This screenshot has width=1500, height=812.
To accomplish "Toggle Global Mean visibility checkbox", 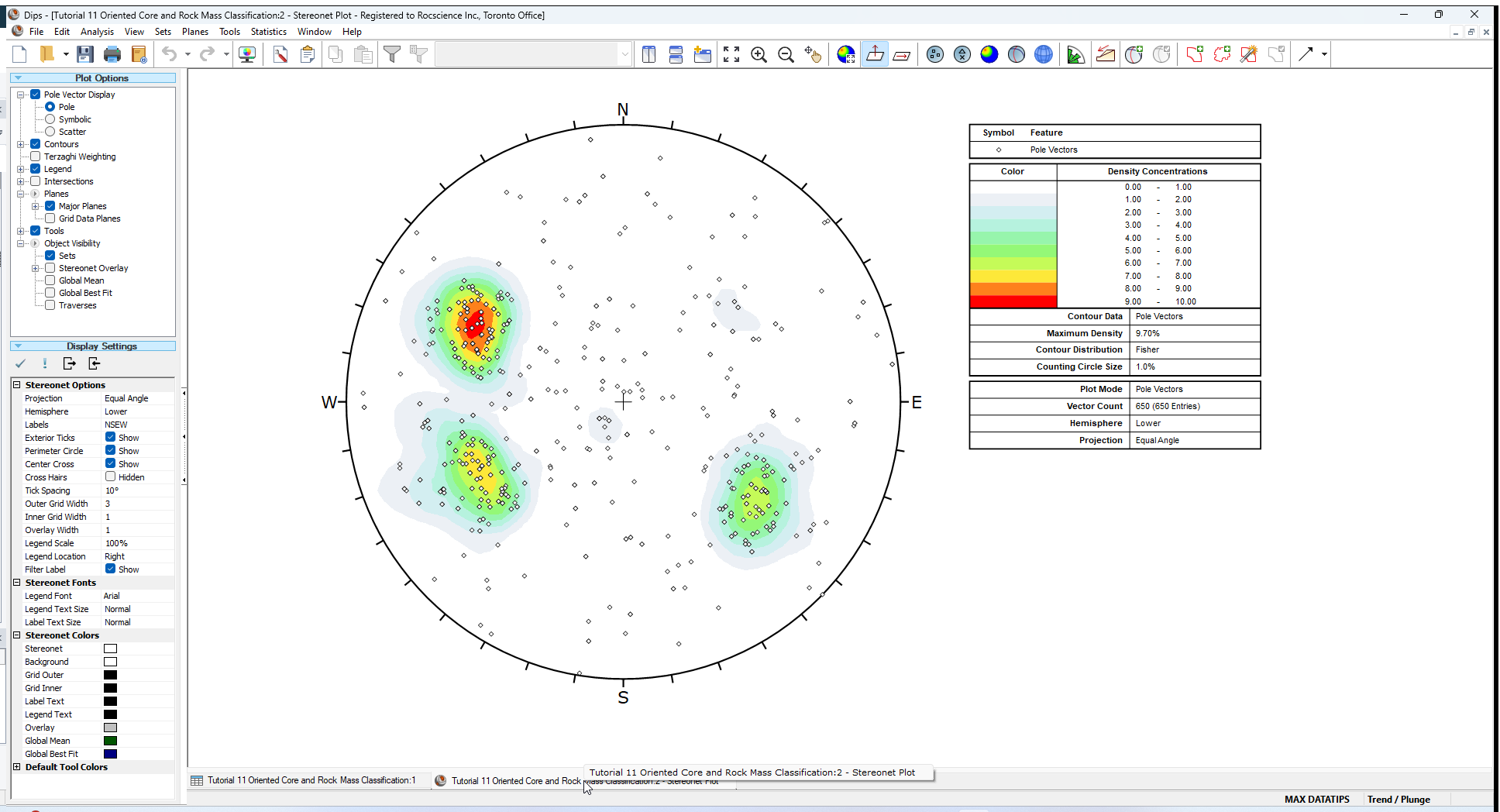I will click(x=50, y=280).
